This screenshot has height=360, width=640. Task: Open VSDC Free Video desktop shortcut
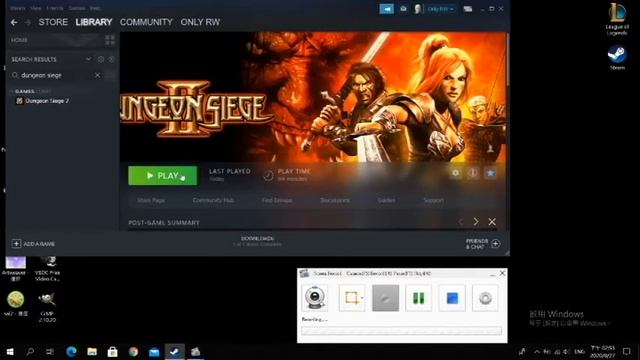(47, 269)
